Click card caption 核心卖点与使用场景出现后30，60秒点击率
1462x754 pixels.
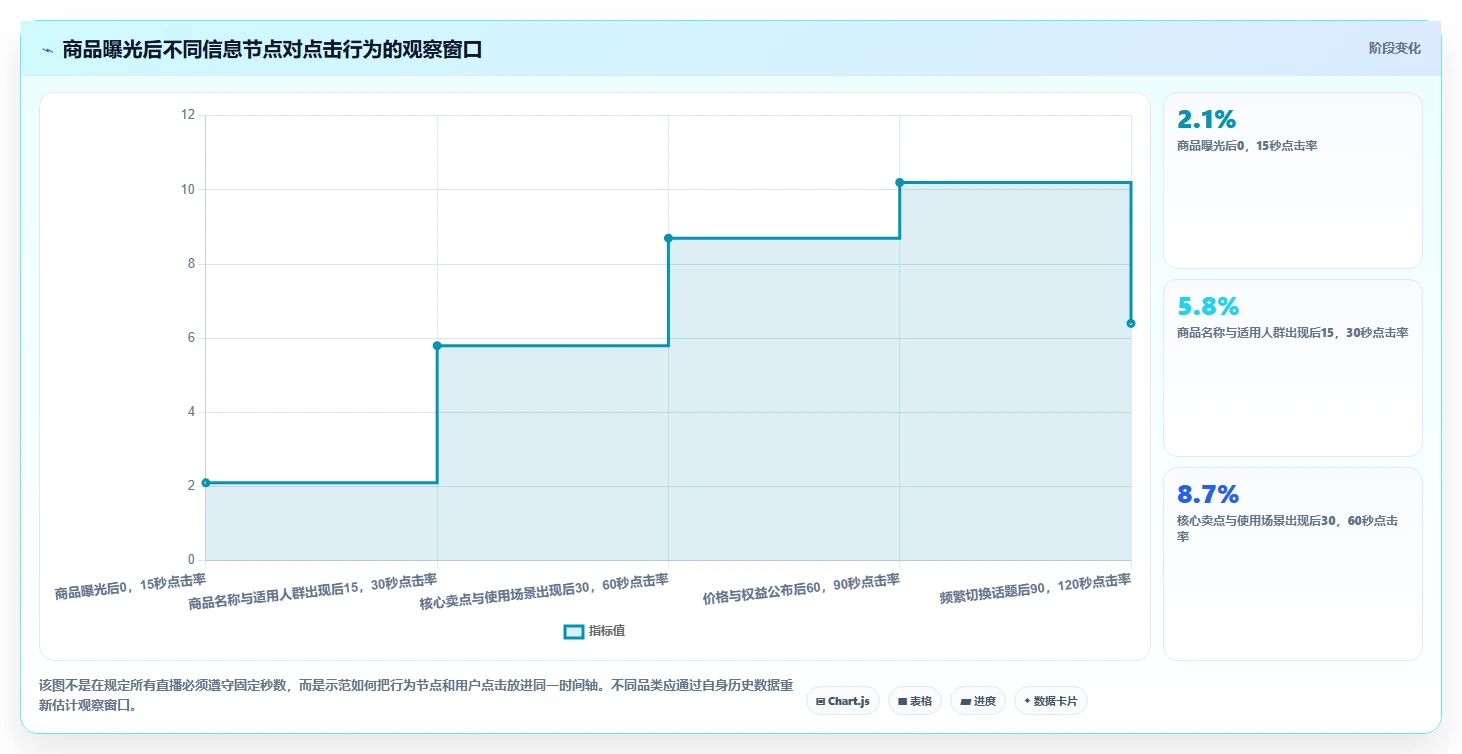(1287, 528)
